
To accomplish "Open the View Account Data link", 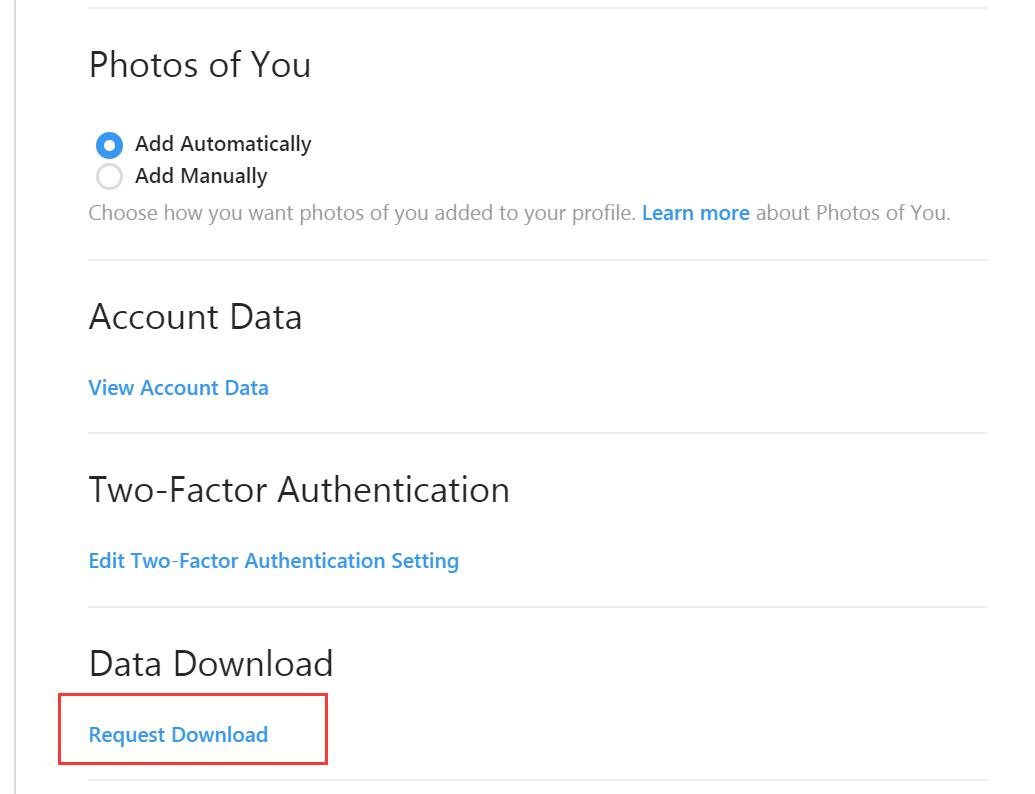I will point(178,388).
